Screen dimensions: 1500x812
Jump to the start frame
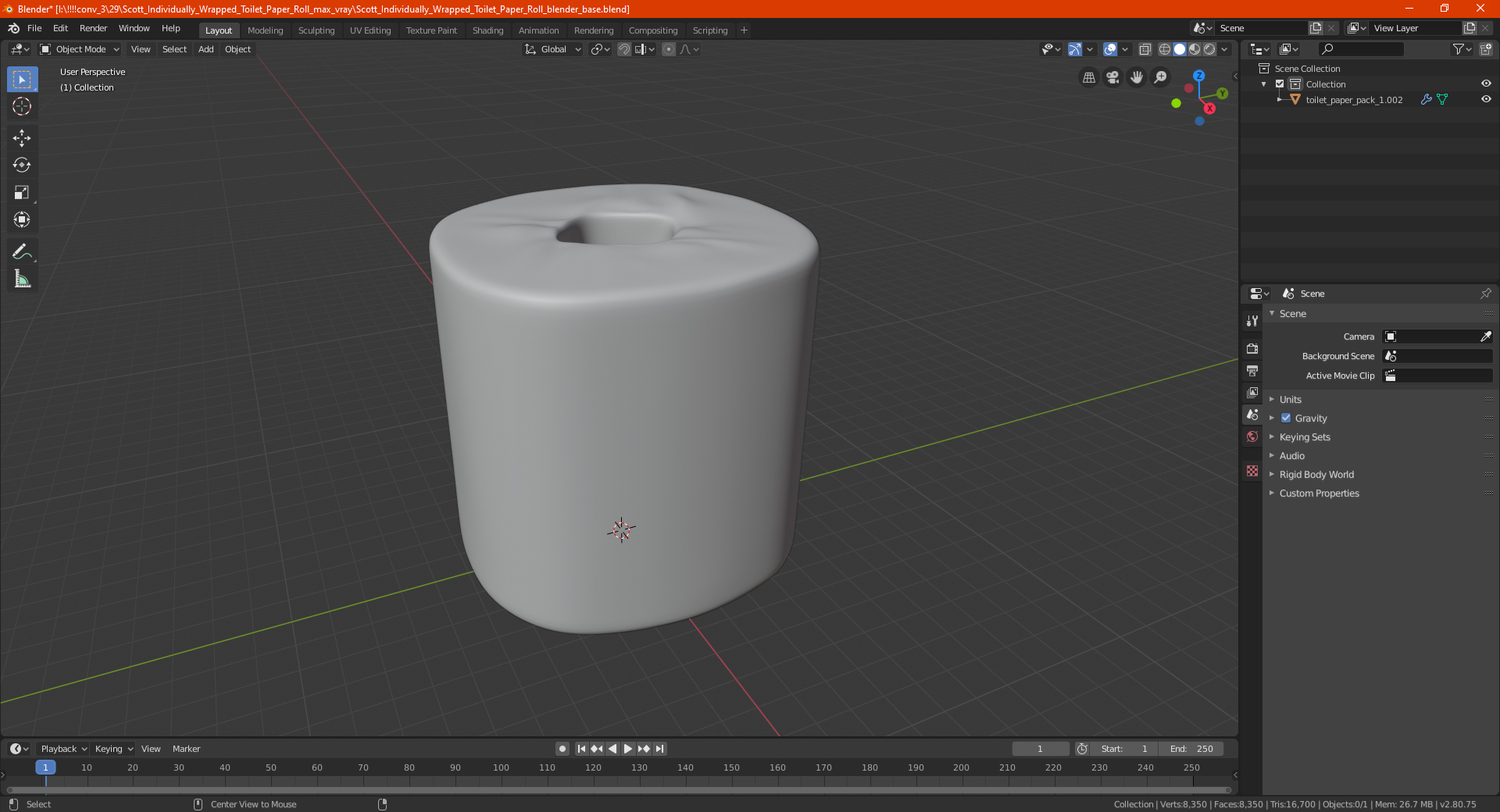pyautogui.click(x=581, y=749)
